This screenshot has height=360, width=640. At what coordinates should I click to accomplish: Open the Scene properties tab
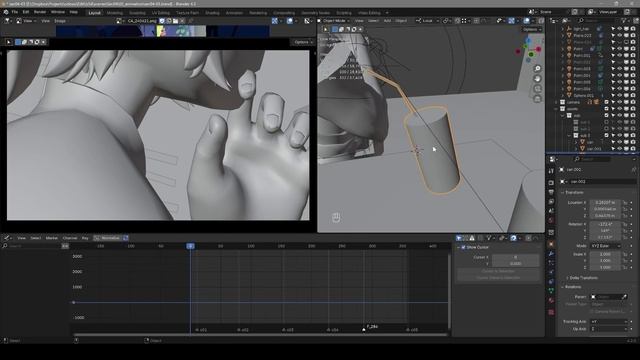click(x=551, y=211)
